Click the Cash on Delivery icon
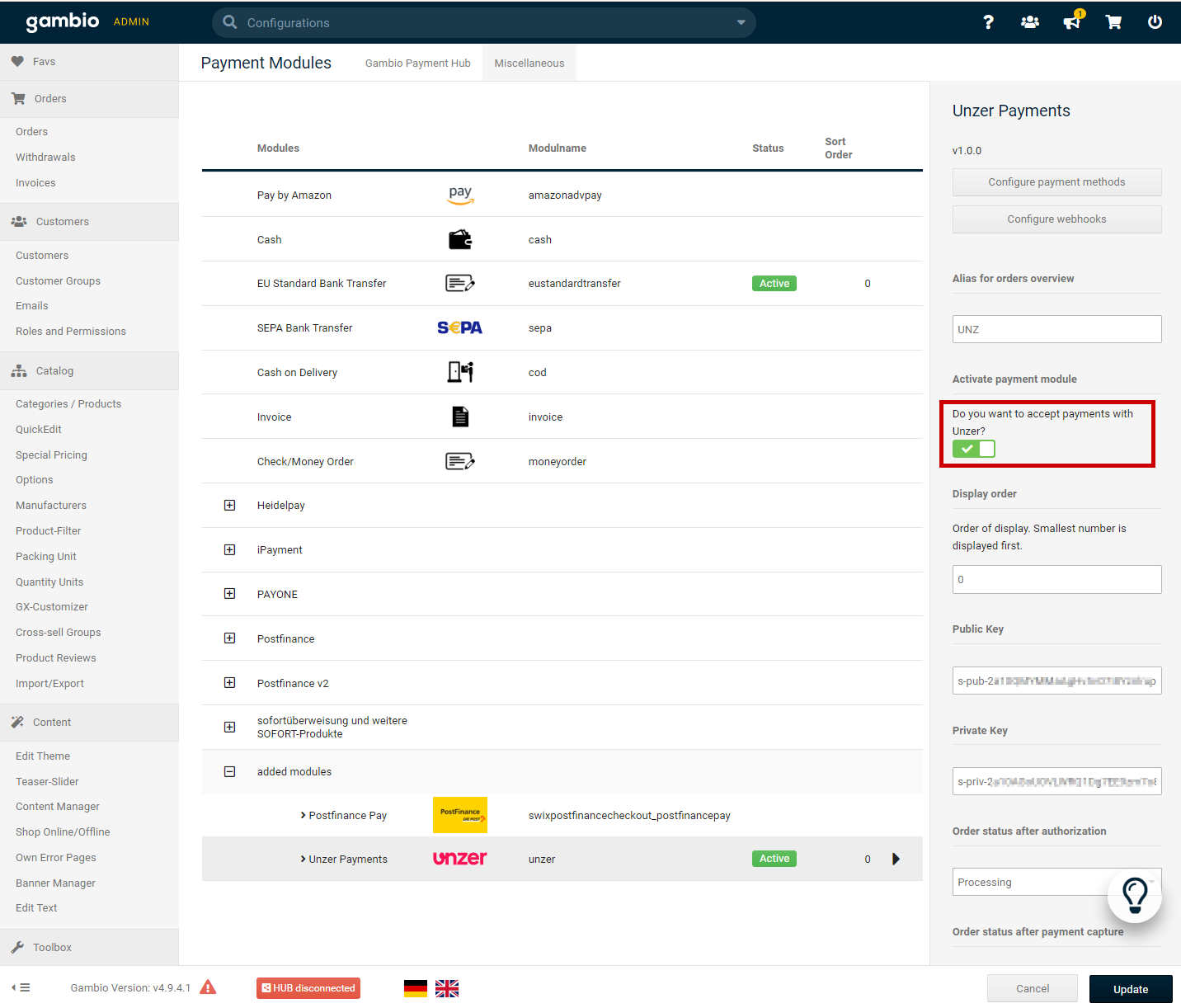 pos(460,372)
